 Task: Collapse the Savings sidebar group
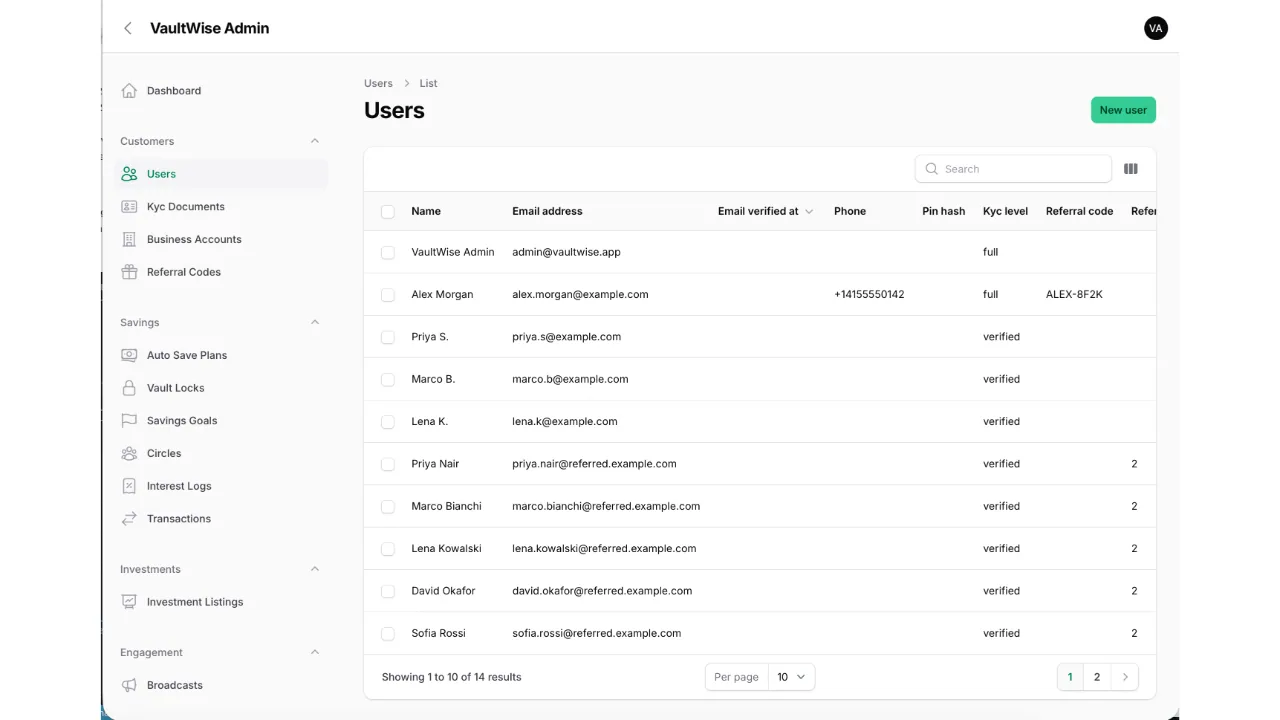(315, 322)
